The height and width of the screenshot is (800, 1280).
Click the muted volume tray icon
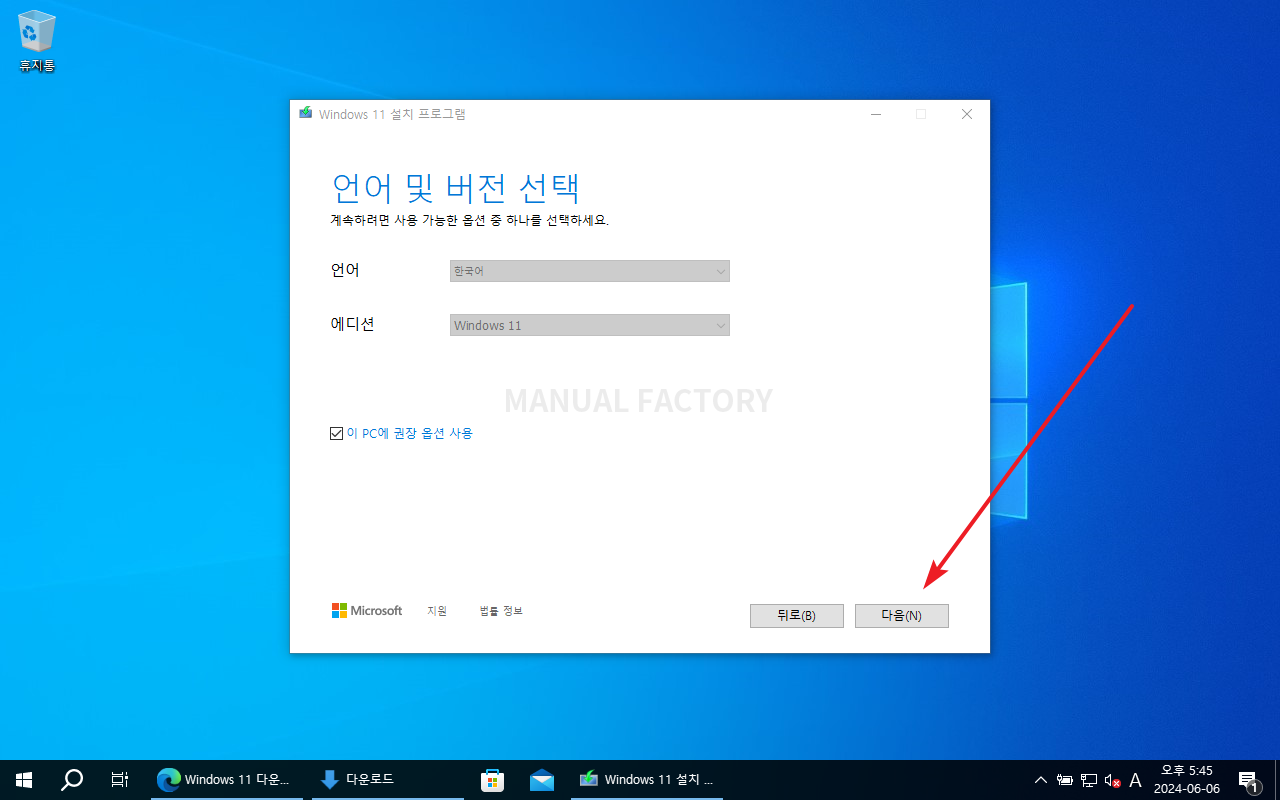[x=1112, y=780]
